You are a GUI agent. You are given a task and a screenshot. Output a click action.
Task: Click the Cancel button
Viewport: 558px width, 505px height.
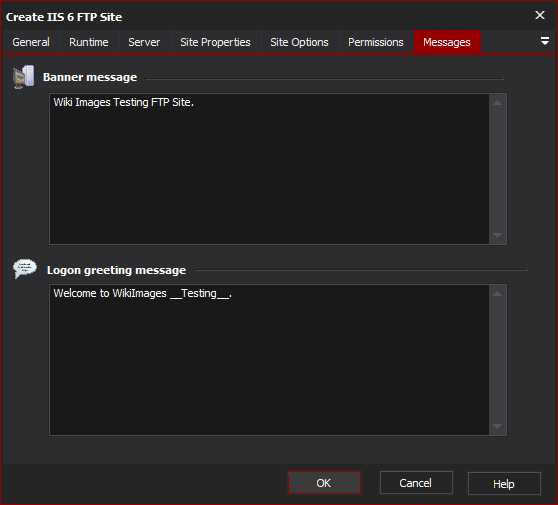[x=416, y=483]
